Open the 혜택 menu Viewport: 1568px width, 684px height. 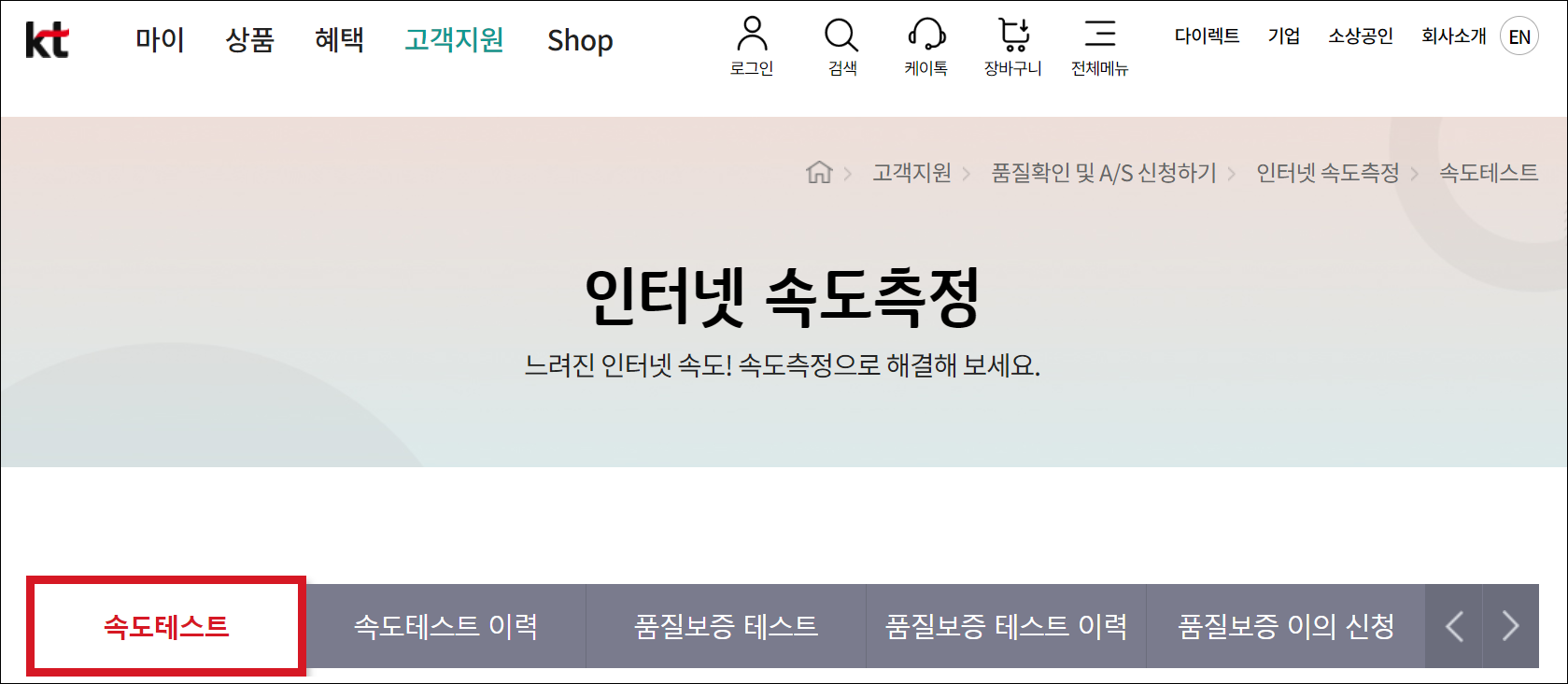pyautogui.click(x=340, y=40)
